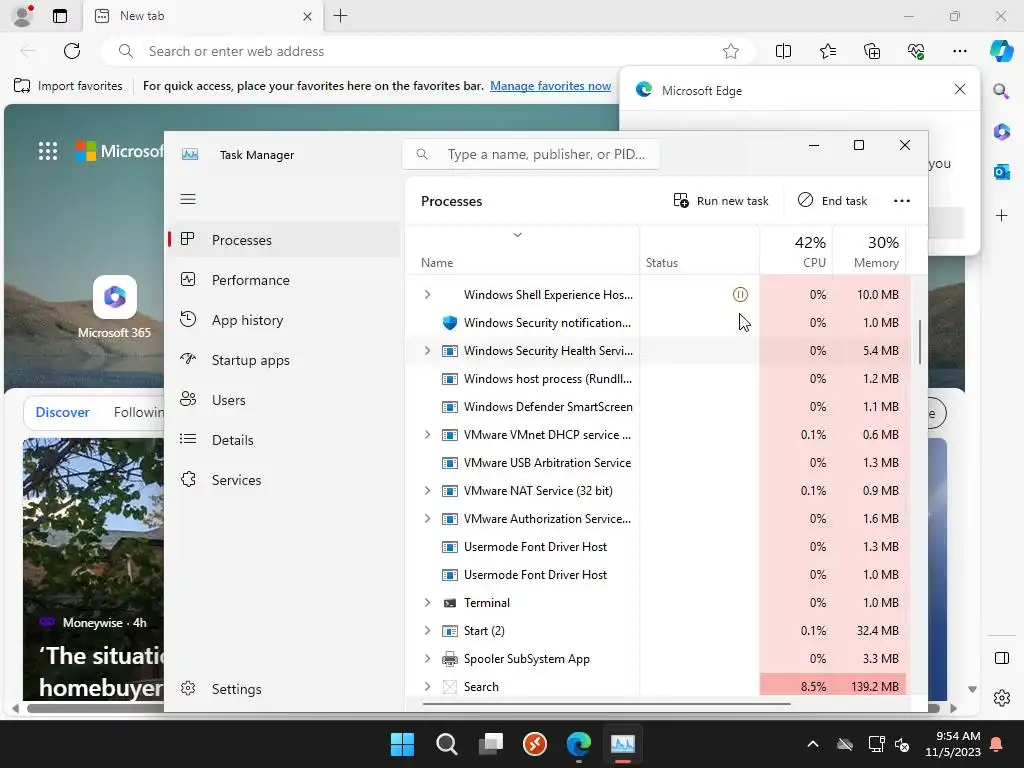Open taskbar Search
Screen dimensions: 1024x768
(x=447, y=744)
